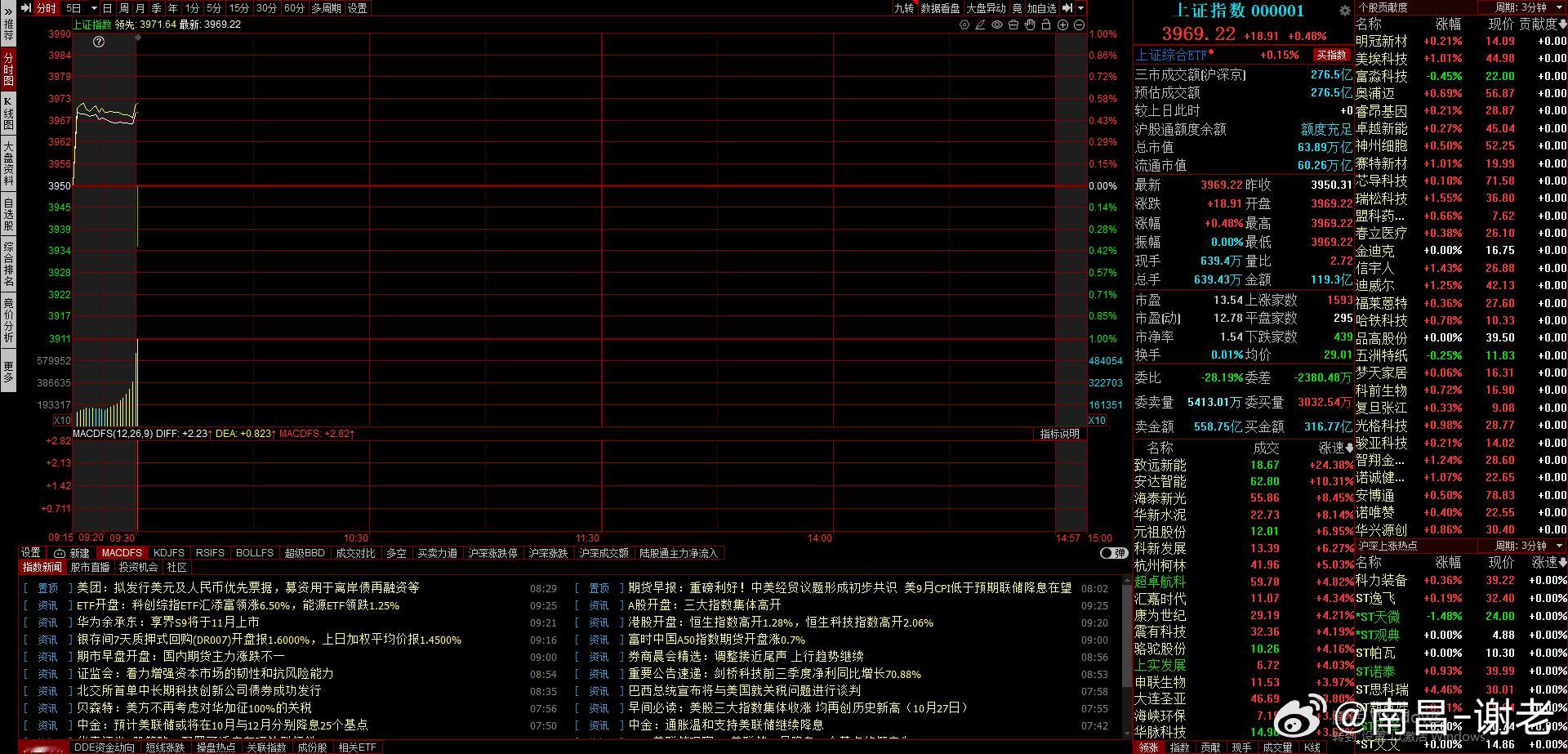
Task: Open news 华为余承东：享界S9将于11月上市
Action: point(168,622)
